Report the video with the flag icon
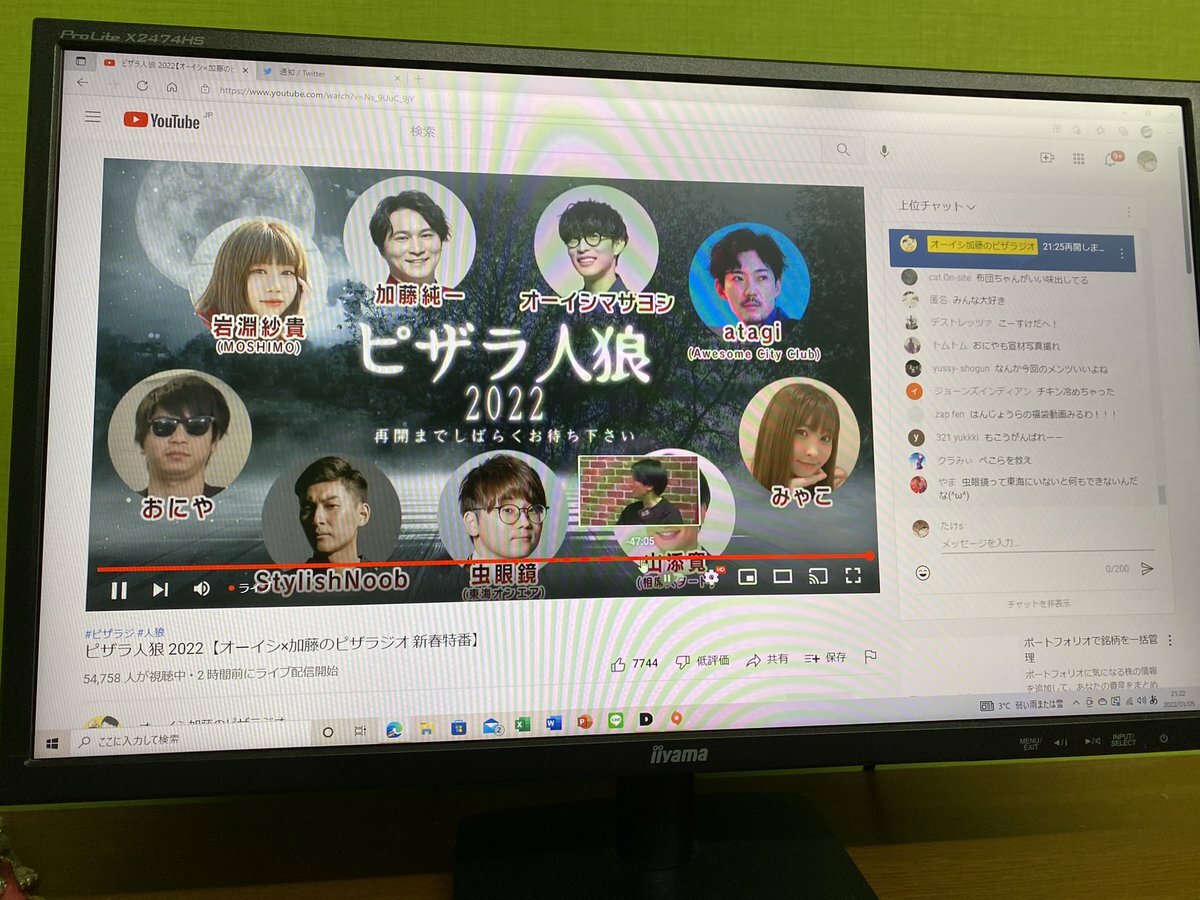 (870, 657)
